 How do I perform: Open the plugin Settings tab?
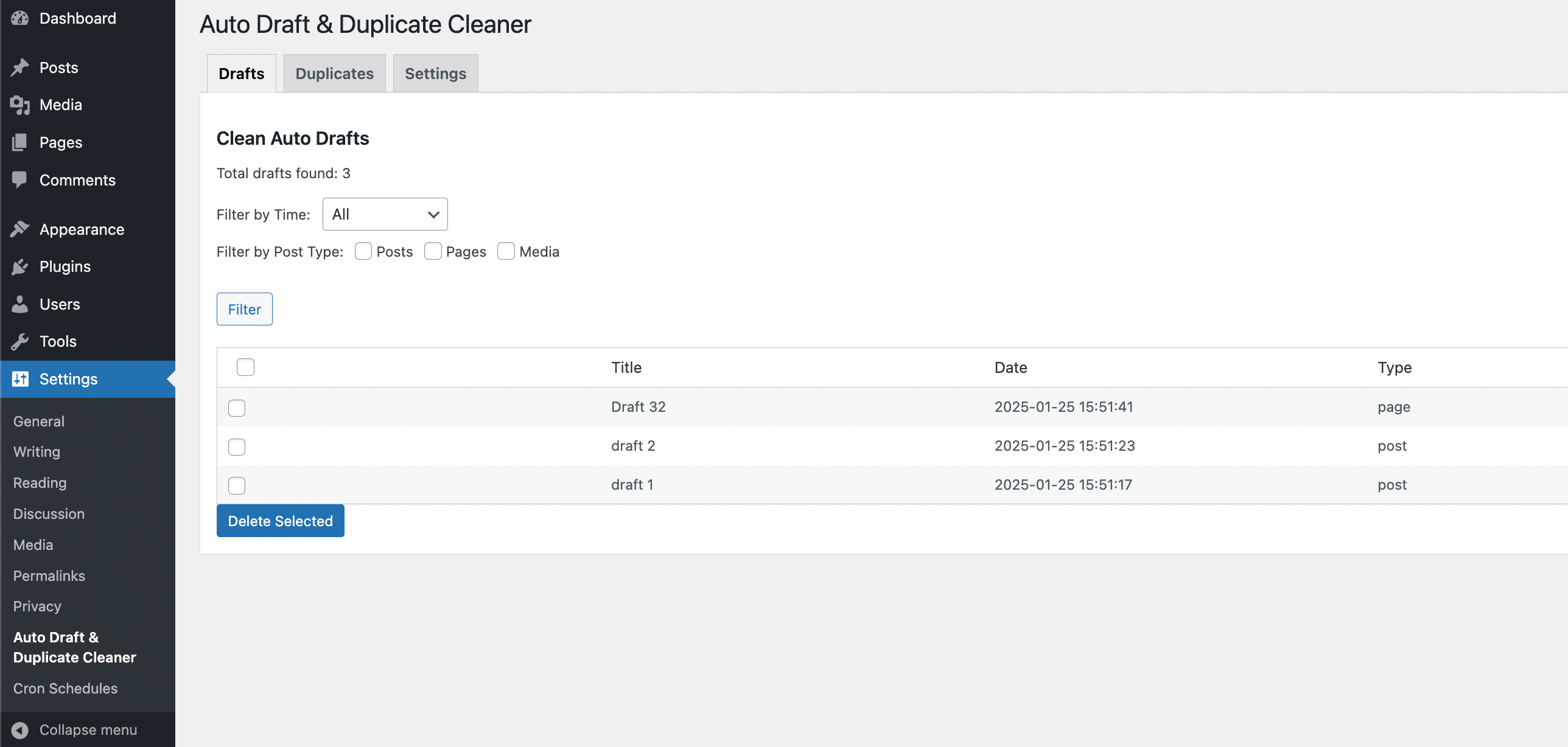click(435, 73)
